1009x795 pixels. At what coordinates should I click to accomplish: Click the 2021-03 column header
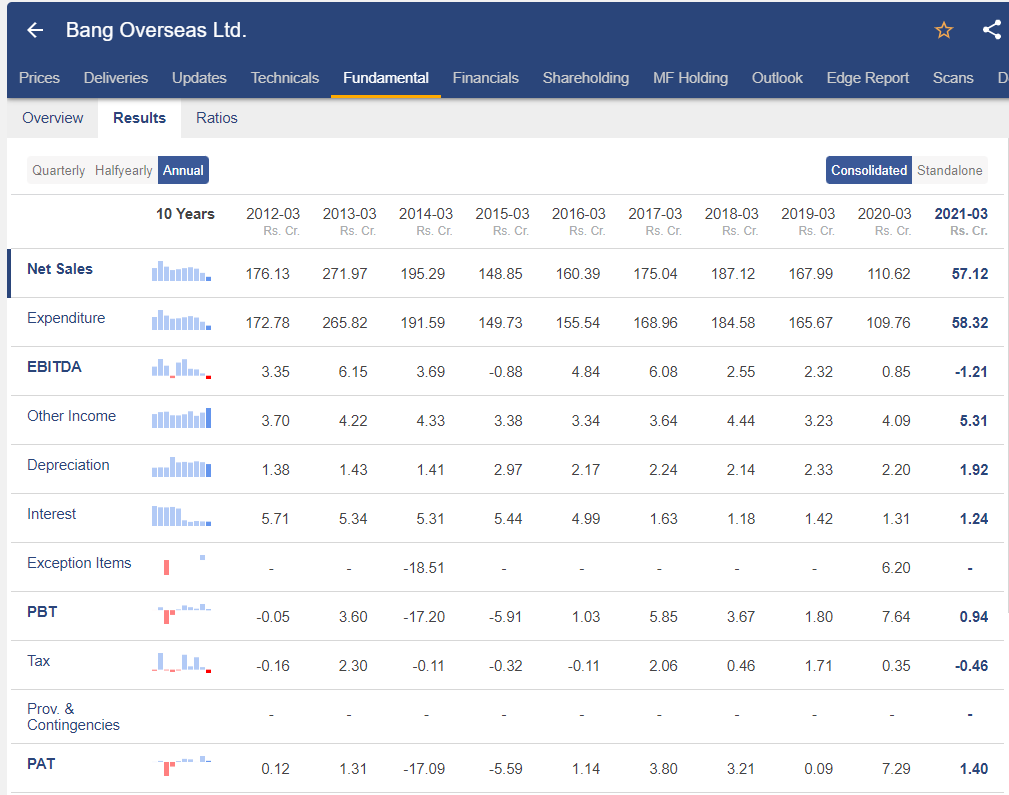pos(961,220)
